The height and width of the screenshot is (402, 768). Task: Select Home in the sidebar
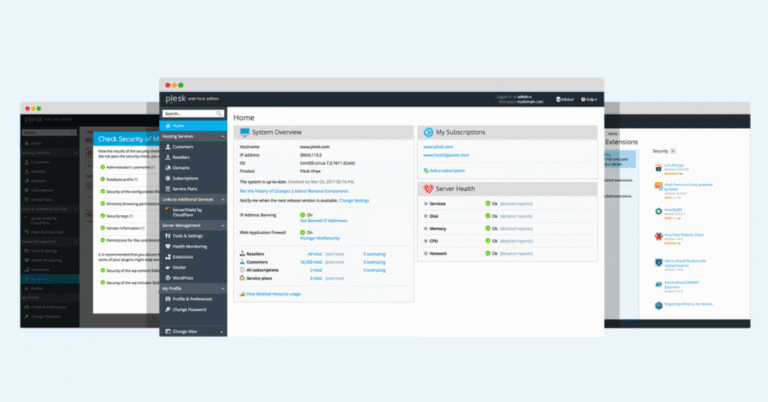(x=178, y=125)
